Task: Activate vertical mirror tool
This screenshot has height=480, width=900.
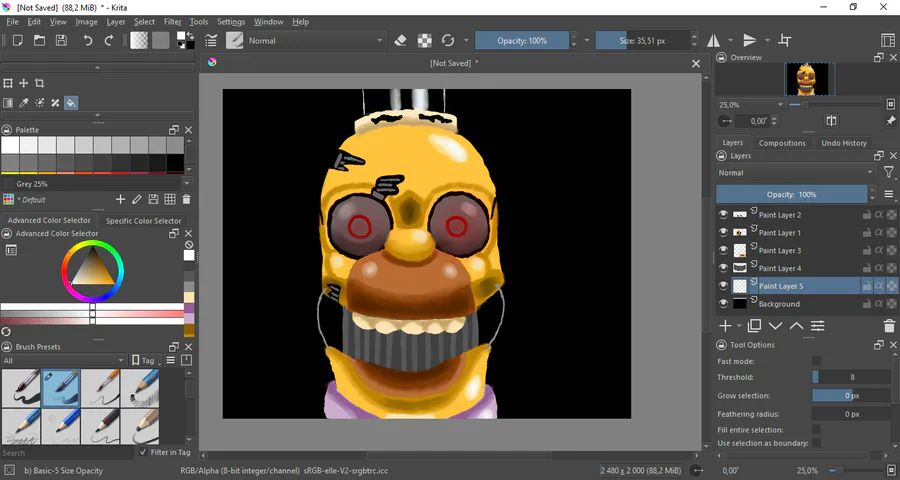Action: tap(750, 40)
